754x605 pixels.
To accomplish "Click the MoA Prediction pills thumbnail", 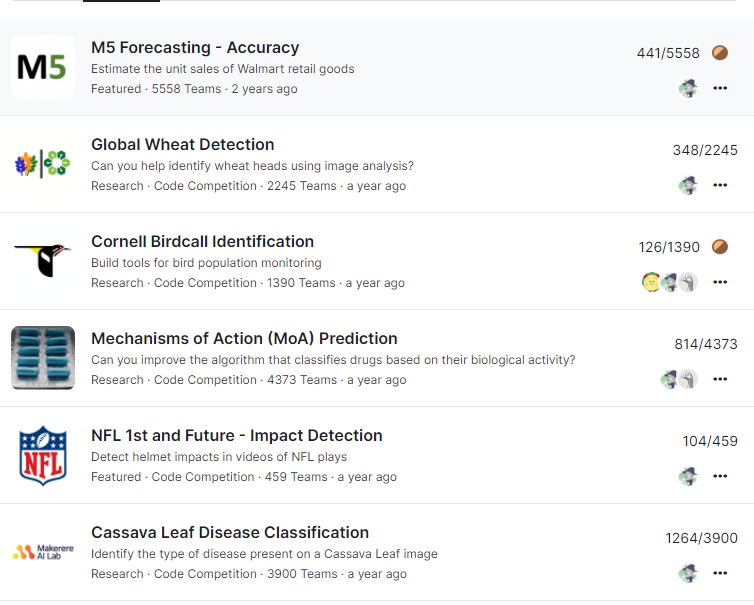I will coord(43,358).
